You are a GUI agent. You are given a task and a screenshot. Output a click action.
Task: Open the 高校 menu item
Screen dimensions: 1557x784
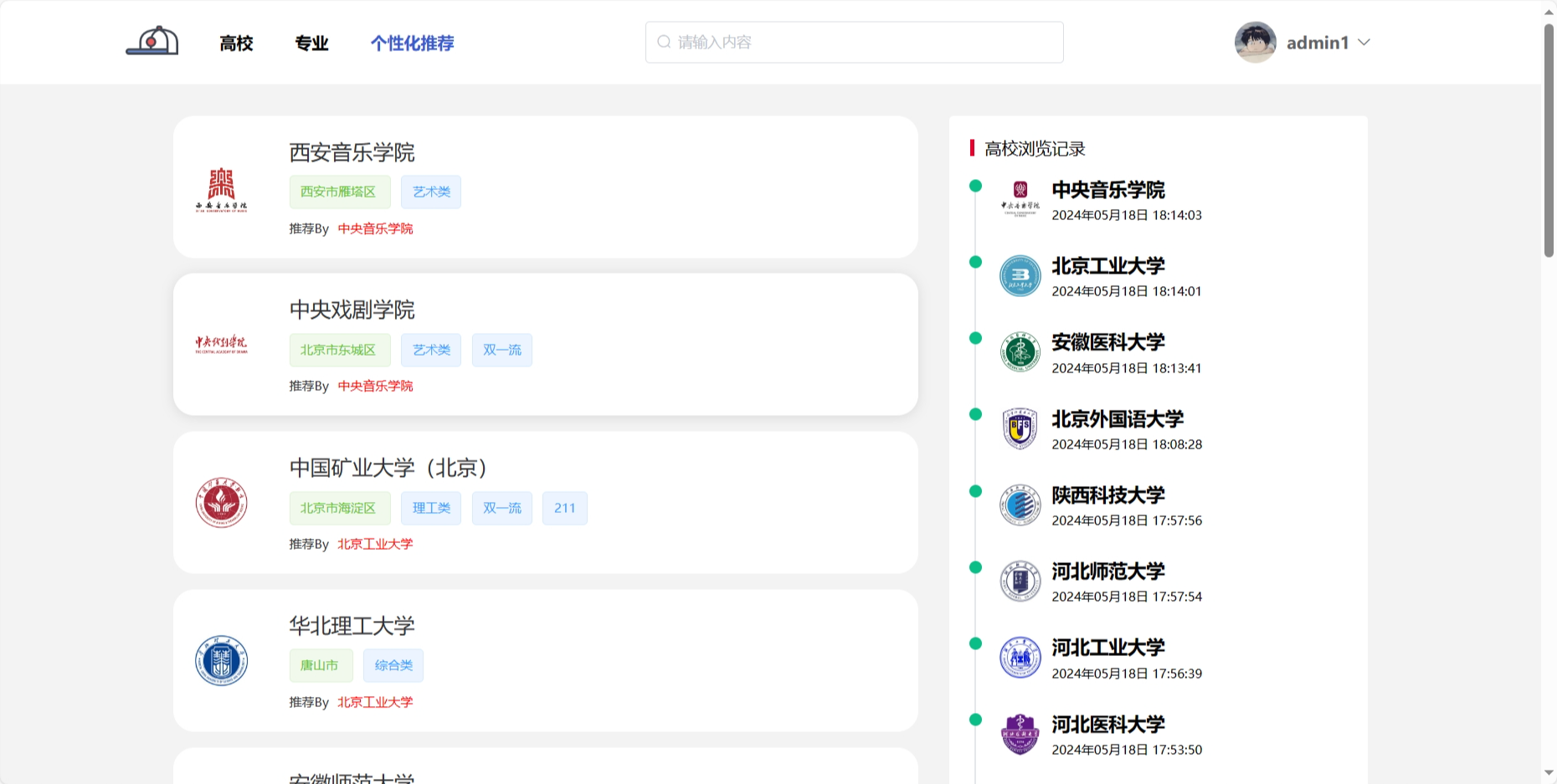pos(236,43)
